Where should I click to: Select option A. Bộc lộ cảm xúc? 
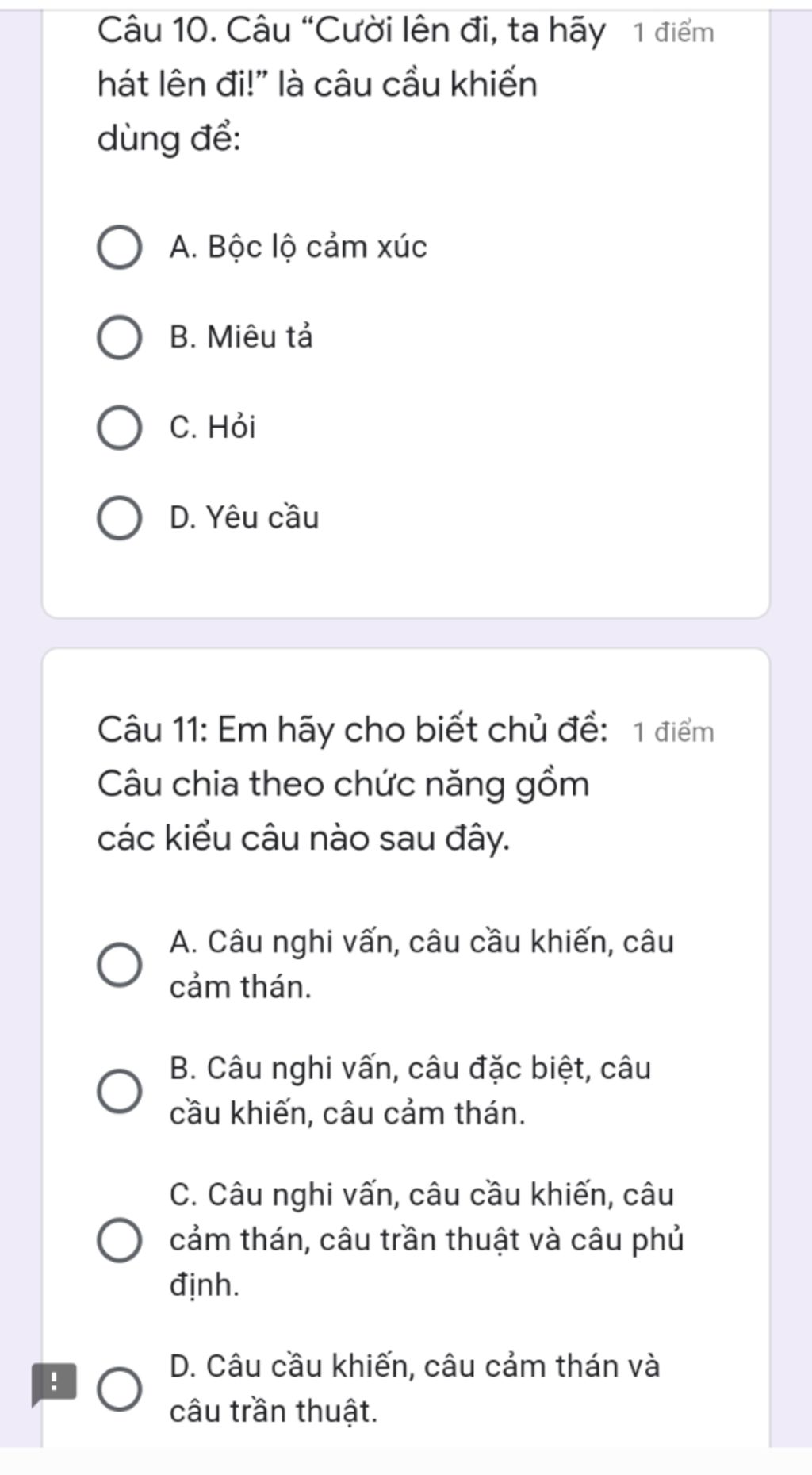(x=120, y=248)
